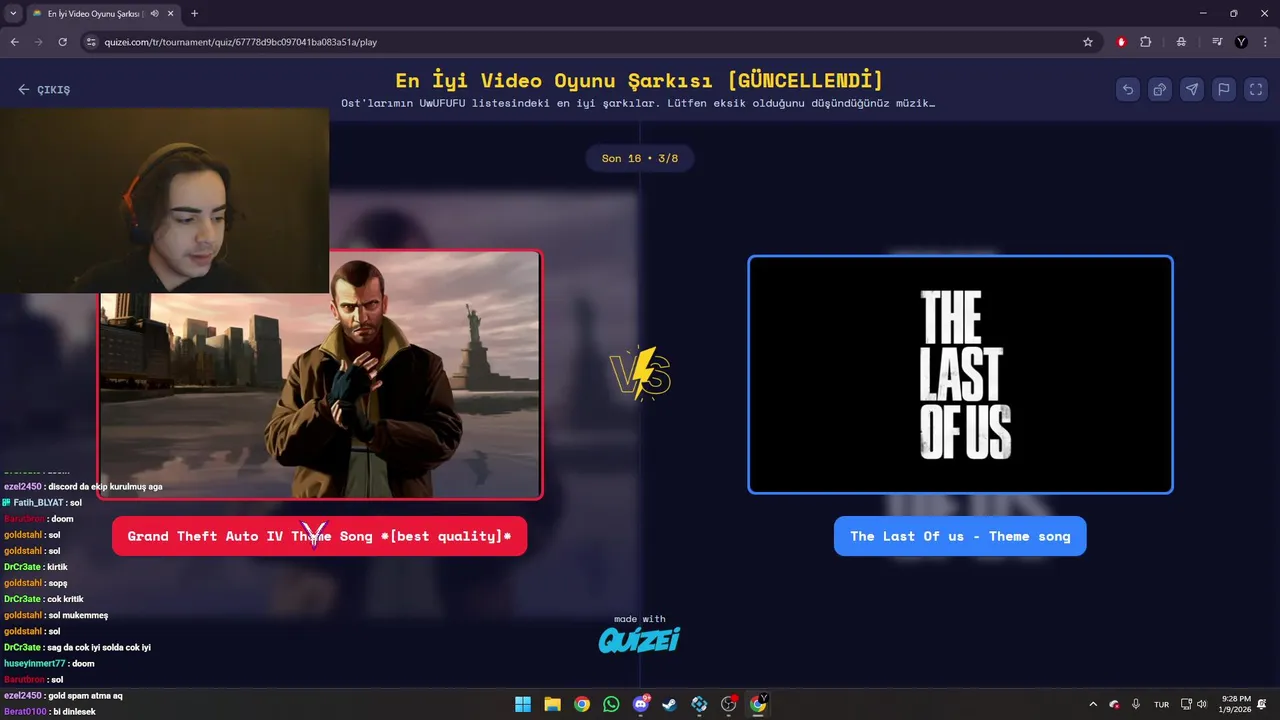The height and width of the screenshot is (720, 1280).
Task: Click chat message 'sol mukemmeş'
Action: point(78,616)
